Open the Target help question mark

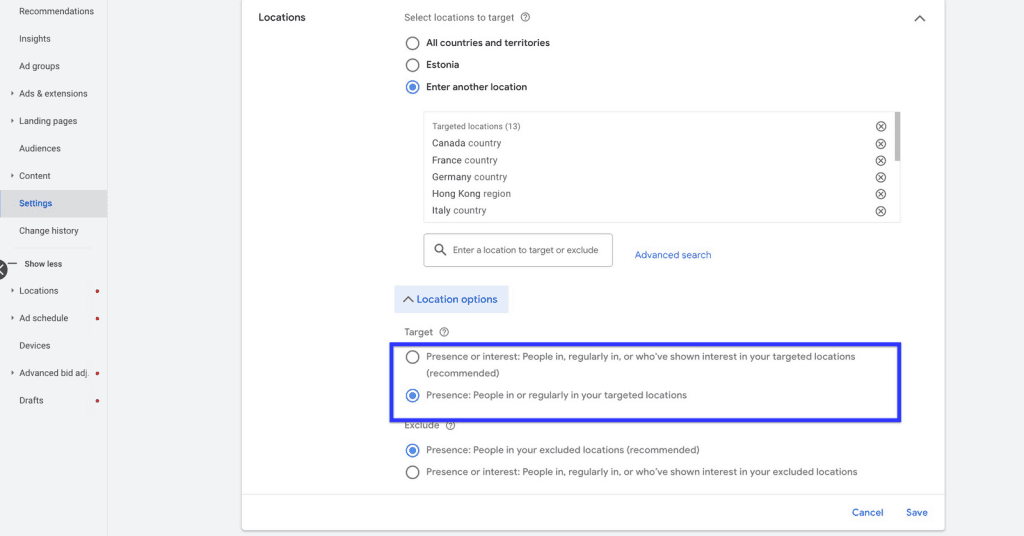pyautogui.click(x=444, y=332)
